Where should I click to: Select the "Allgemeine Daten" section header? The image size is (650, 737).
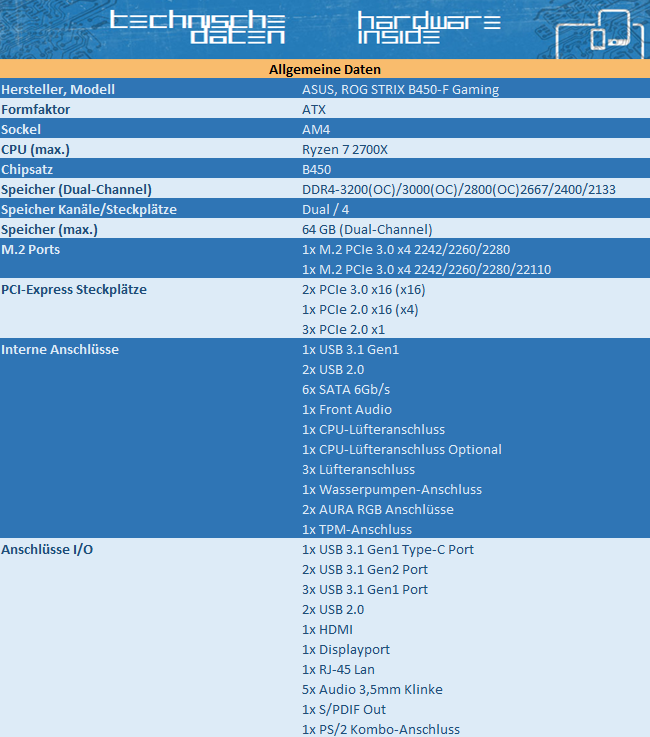325,69
